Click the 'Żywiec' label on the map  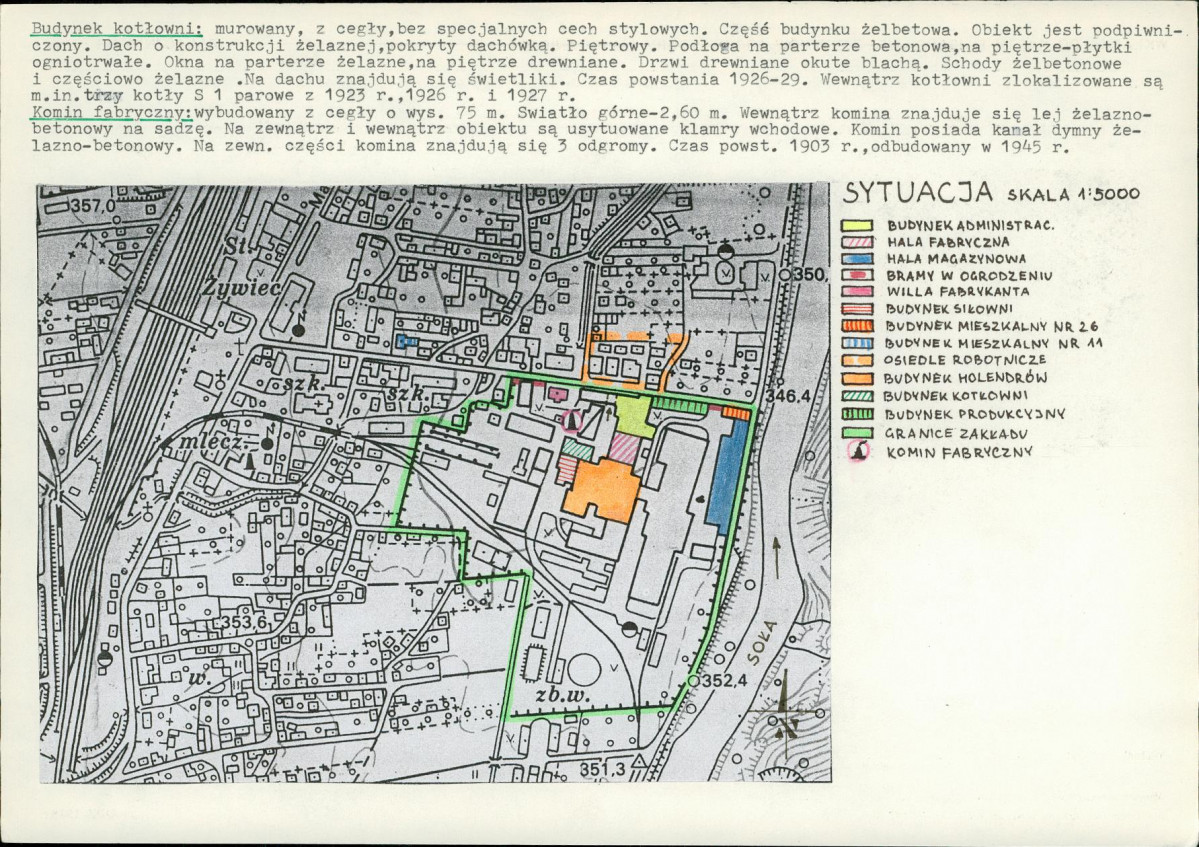(x=242, y=287)
